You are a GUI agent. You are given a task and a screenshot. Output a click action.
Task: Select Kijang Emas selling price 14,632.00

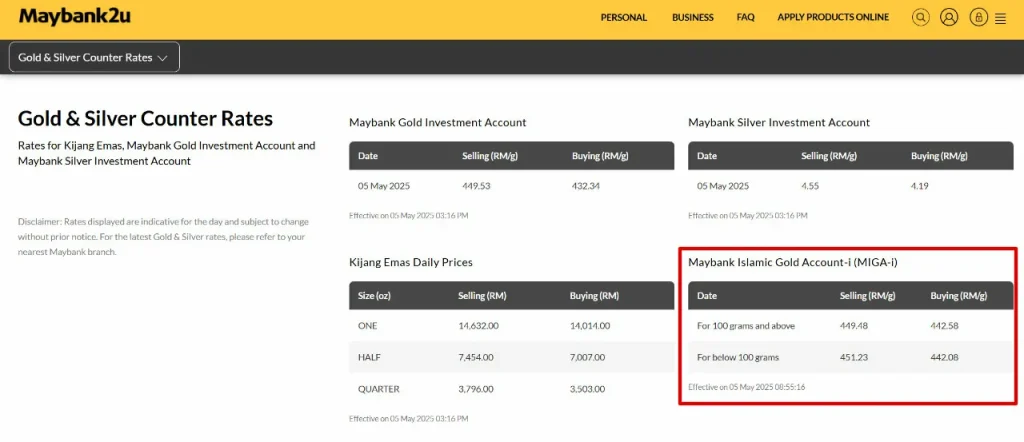[x=479, y=326]
